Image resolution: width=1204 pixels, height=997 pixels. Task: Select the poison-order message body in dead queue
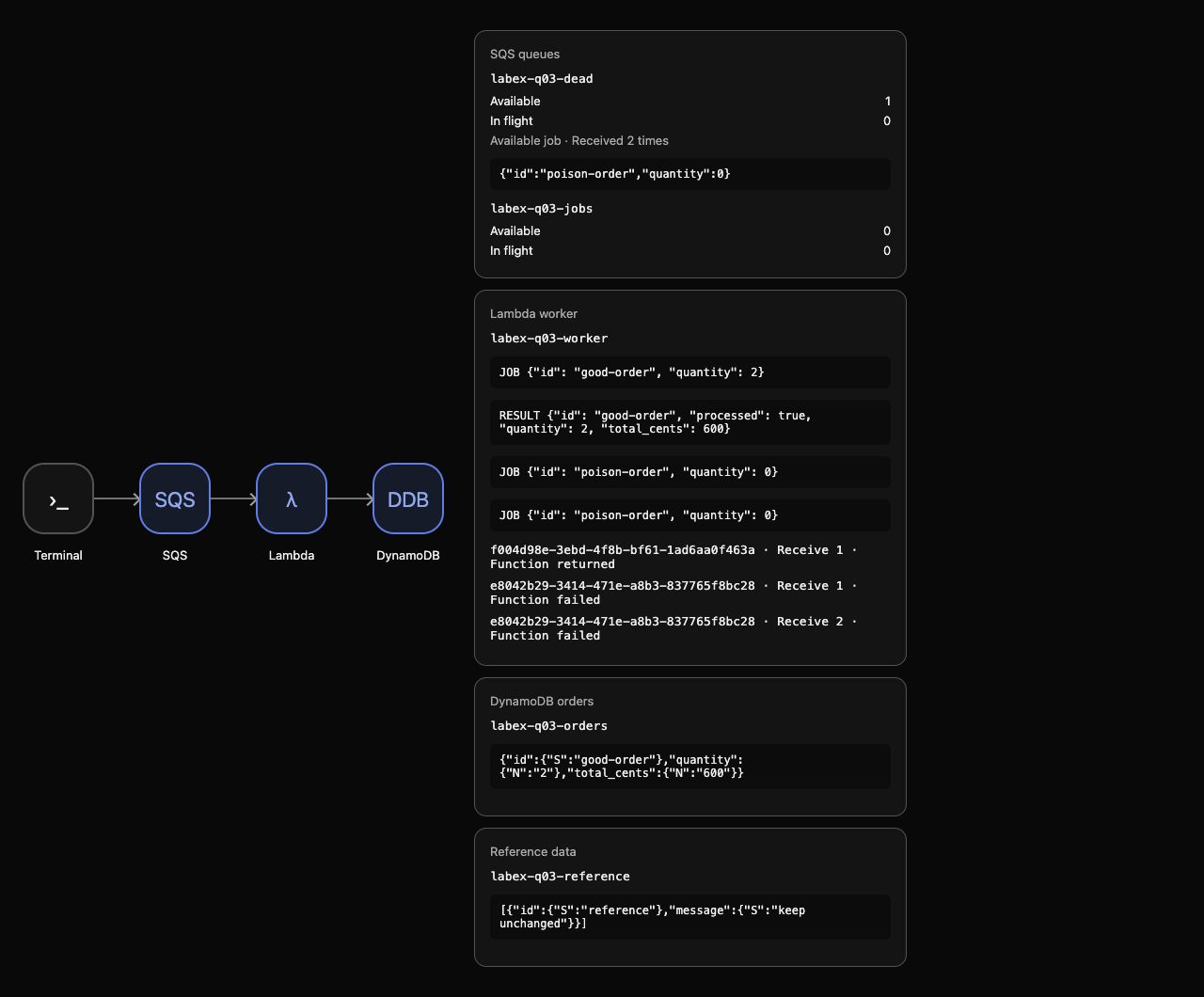(x=690, y=174)
